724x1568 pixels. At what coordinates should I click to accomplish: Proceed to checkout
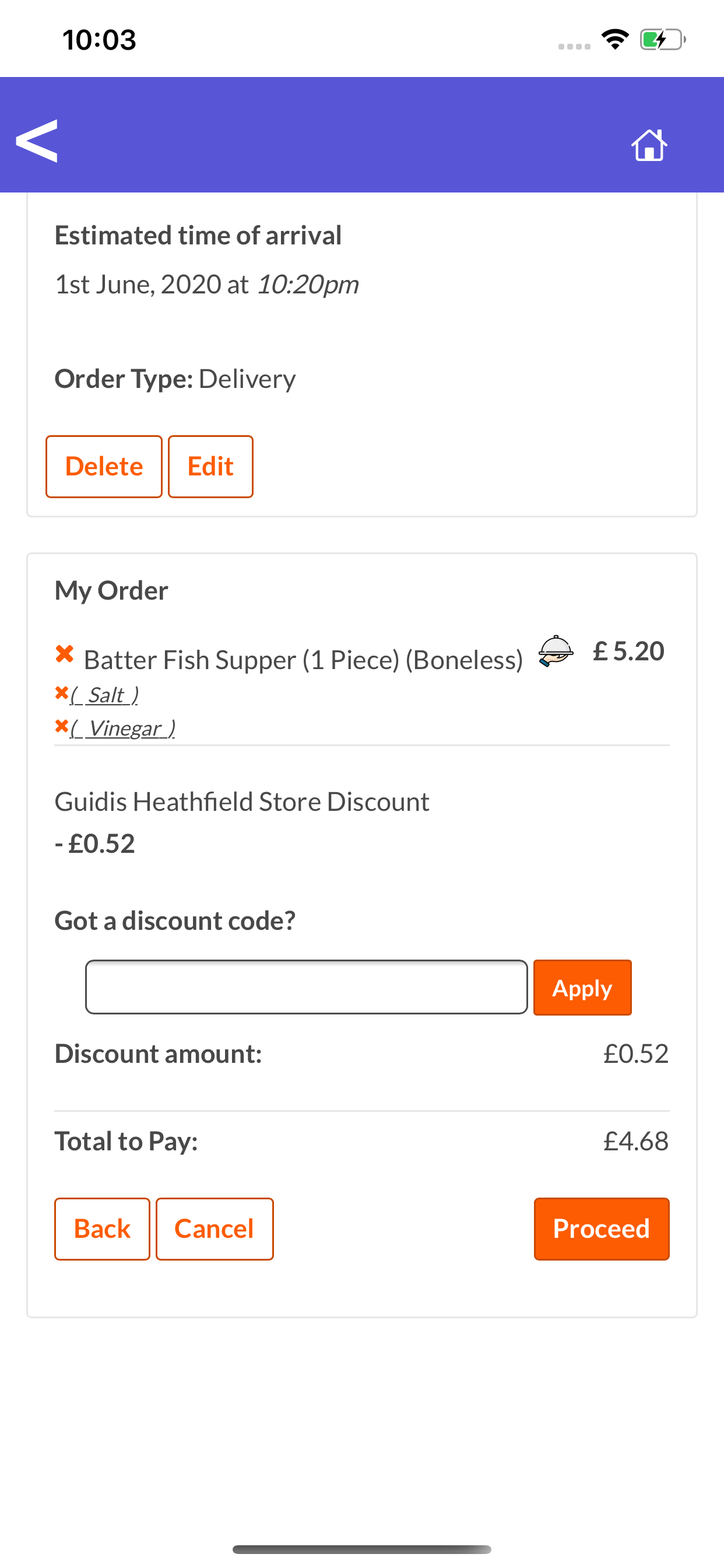[x=601, y=1229]
